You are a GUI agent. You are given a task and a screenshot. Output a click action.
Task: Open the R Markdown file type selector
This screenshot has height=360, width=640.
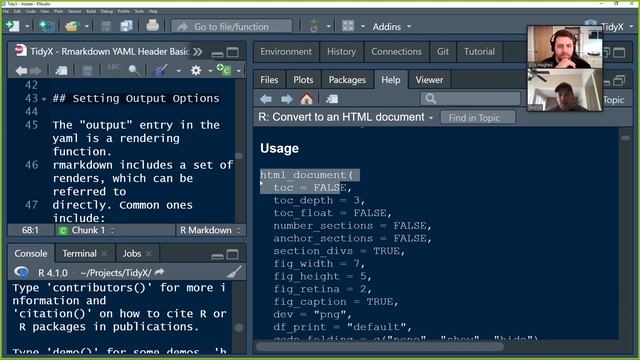[x=210, y=230]
